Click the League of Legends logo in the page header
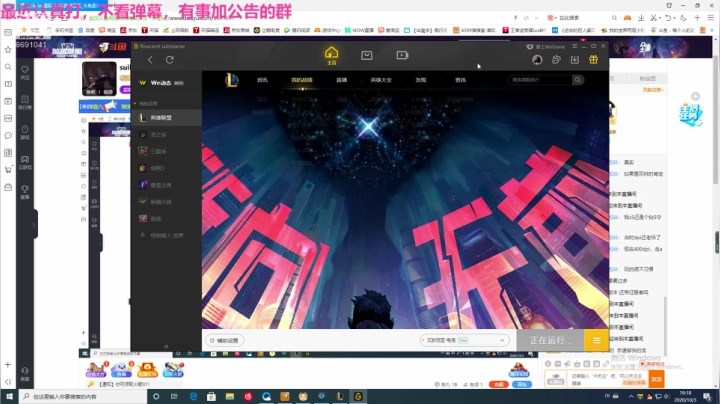The image size is (720, 404). (232, 80)
